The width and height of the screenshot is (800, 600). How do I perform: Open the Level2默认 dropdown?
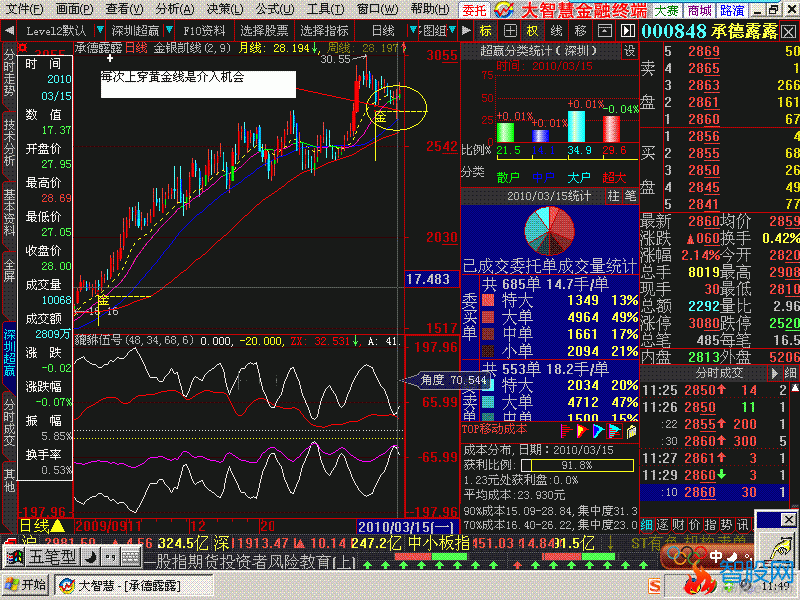[x=100, y=31]
